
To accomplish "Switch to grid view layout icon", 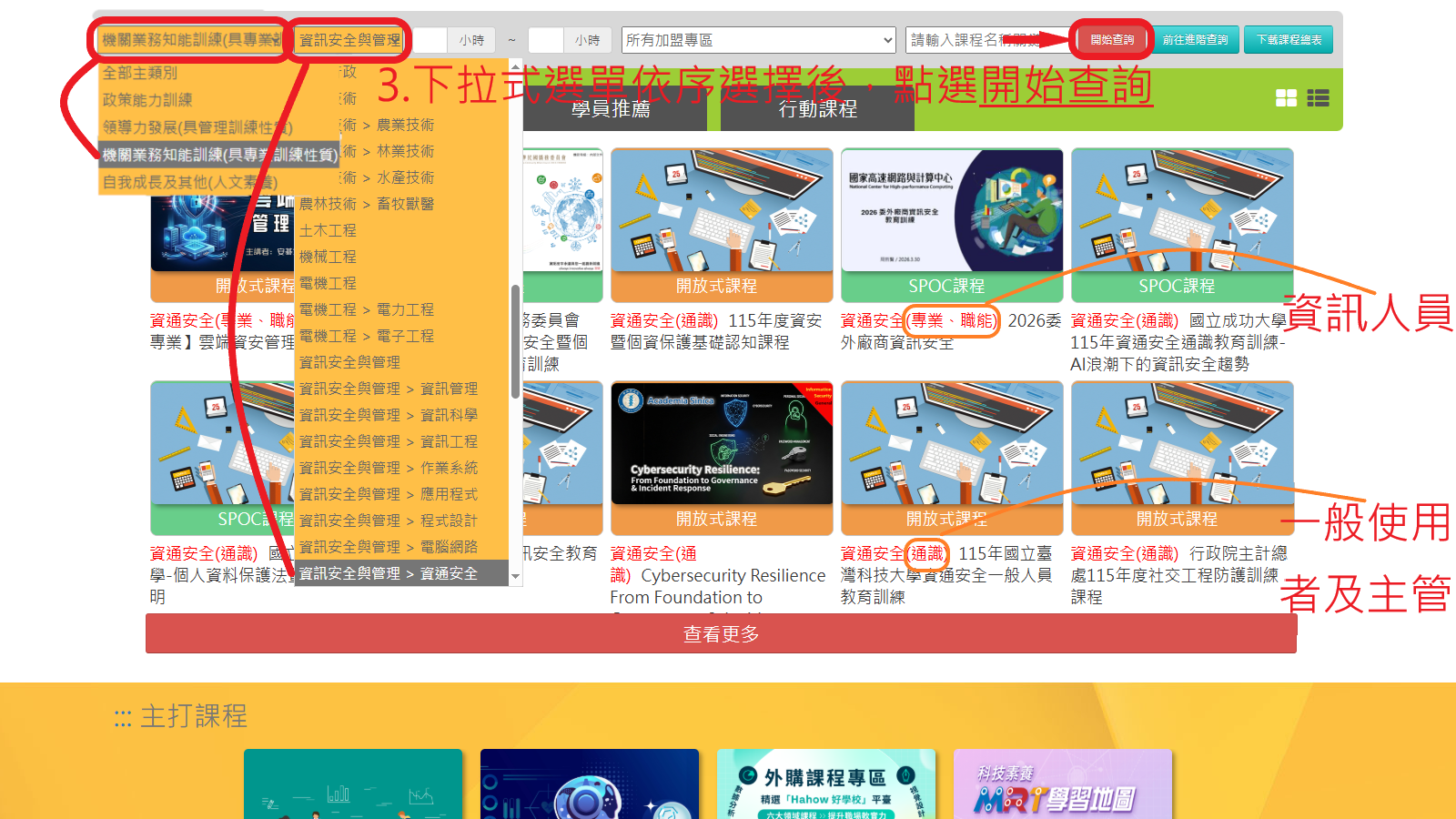I will coord(1286,98).
